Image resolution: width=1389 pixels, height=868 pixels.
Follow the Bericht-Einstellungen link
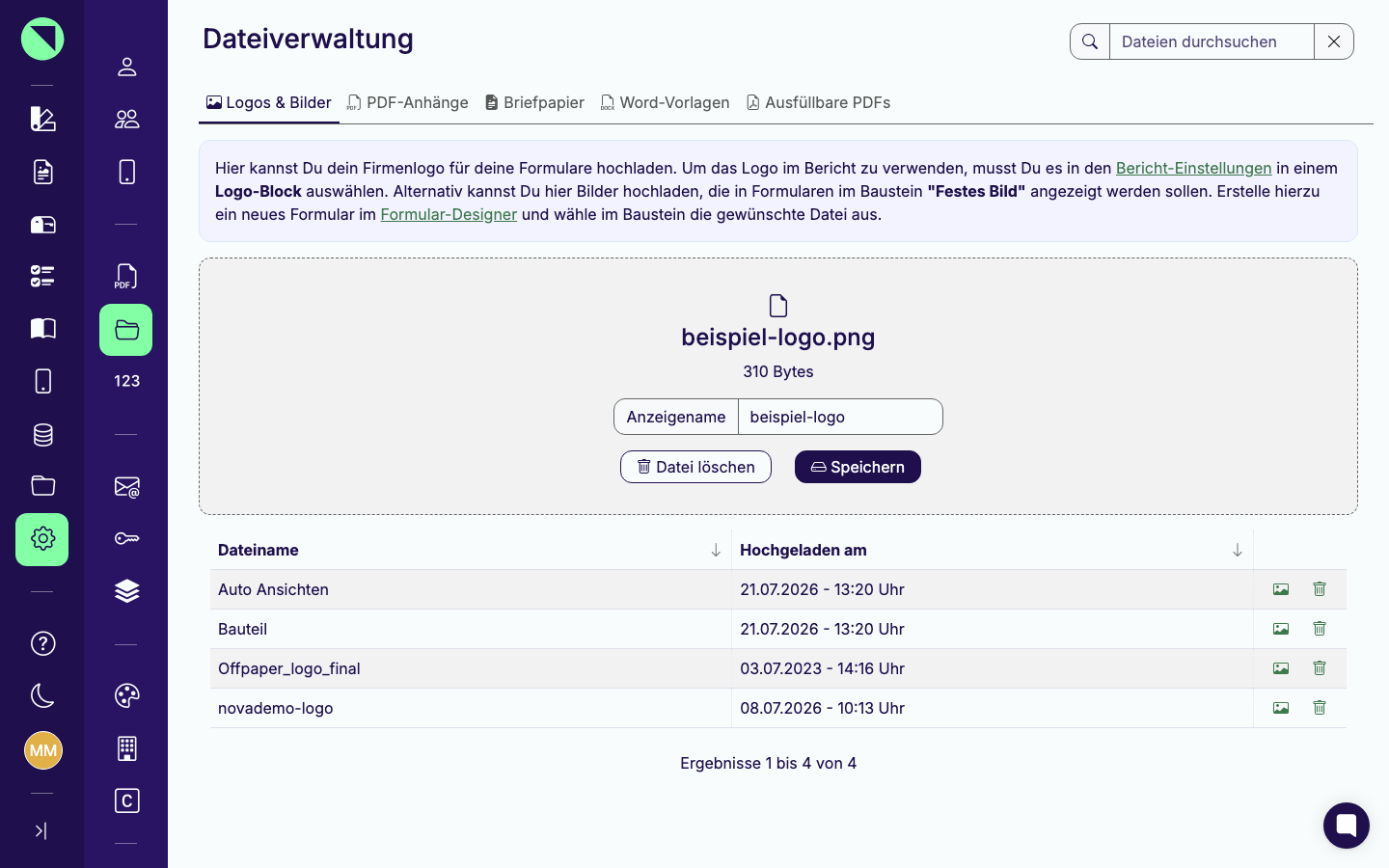(x=1193, y=168)
